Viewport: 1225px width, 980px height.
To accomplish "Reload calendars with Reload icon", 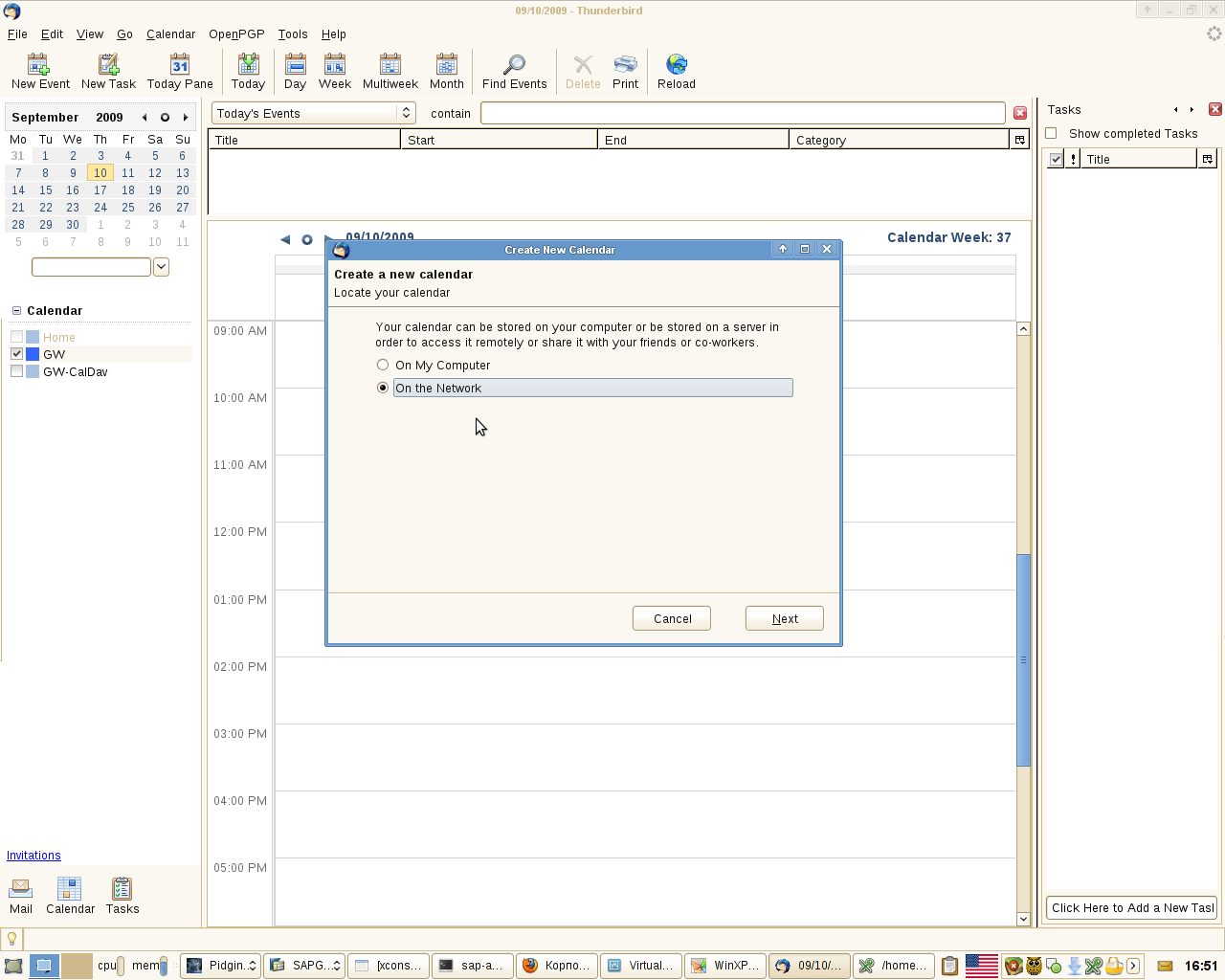I will pos(677,72).
